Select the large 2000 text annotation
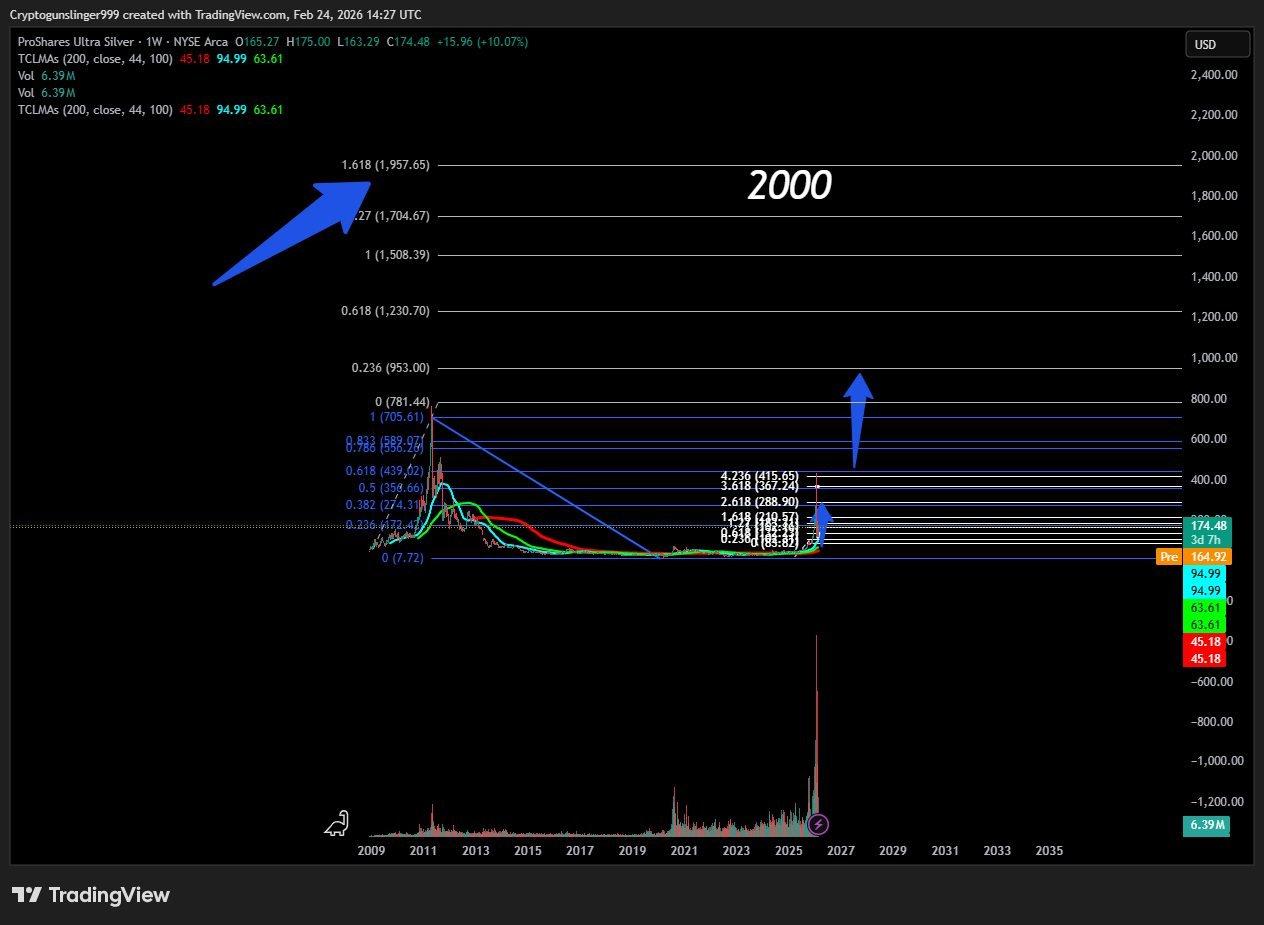Image resolution: width=1264 pixels, height=925 pixels. [x=790, y=186]
